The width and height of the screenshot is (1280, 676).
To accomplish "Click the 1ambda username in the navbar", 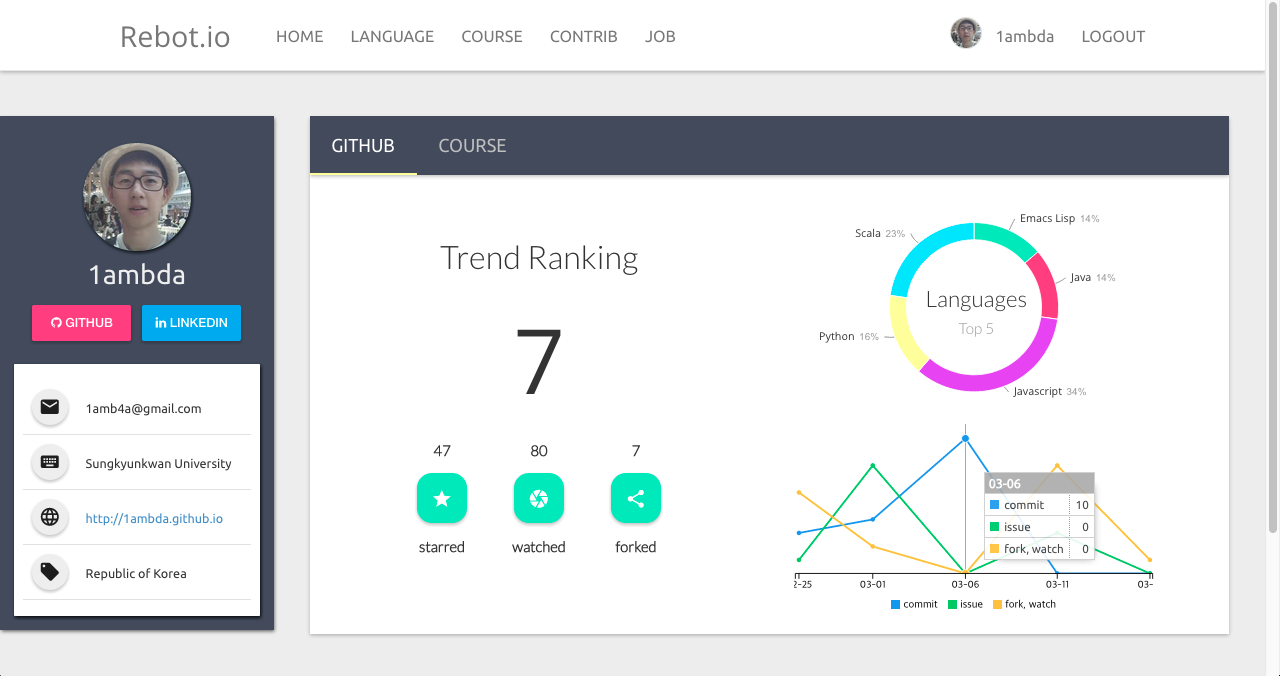I will click(x=1025, y=36).
